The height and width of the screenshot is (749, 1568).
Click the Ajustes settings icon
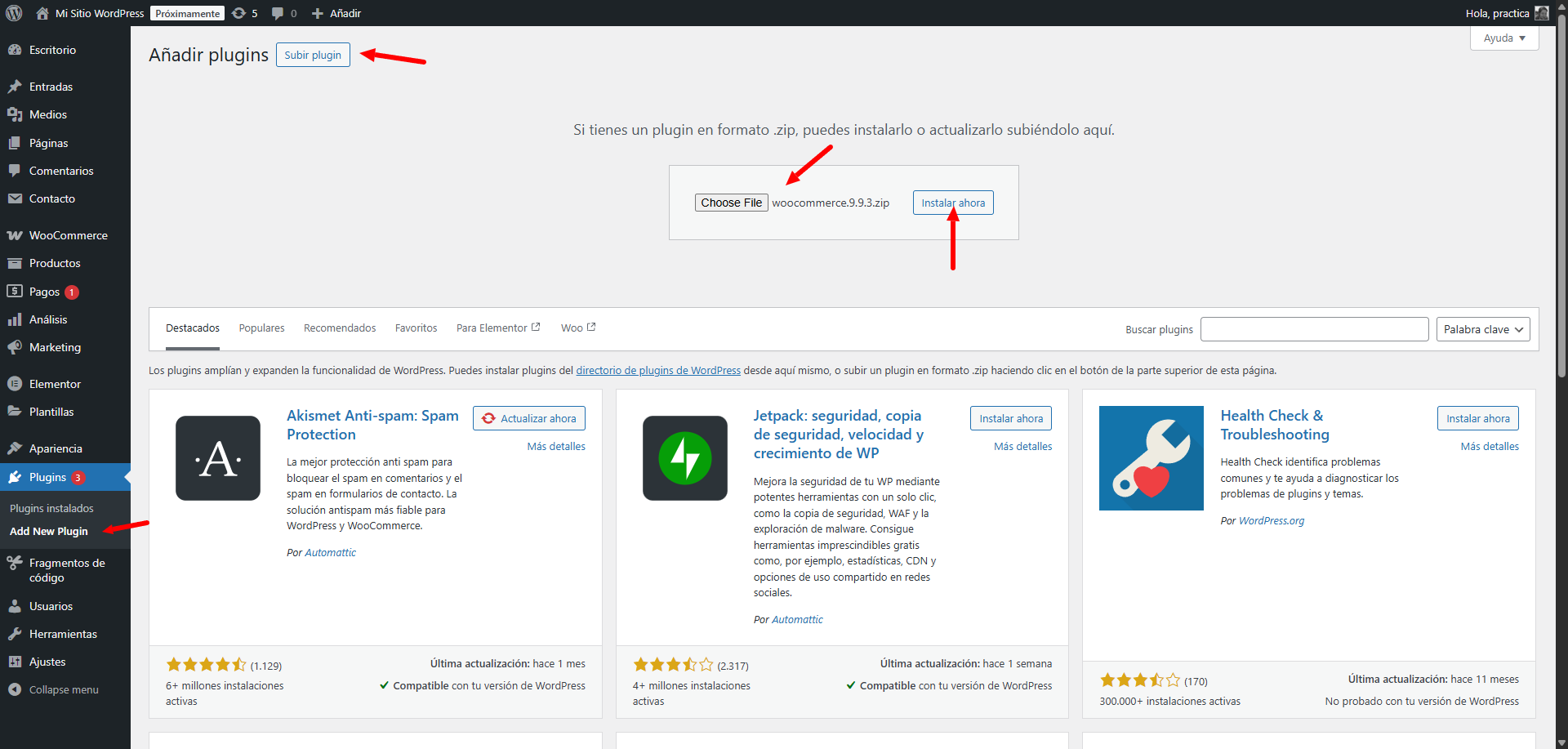point(15,662)
